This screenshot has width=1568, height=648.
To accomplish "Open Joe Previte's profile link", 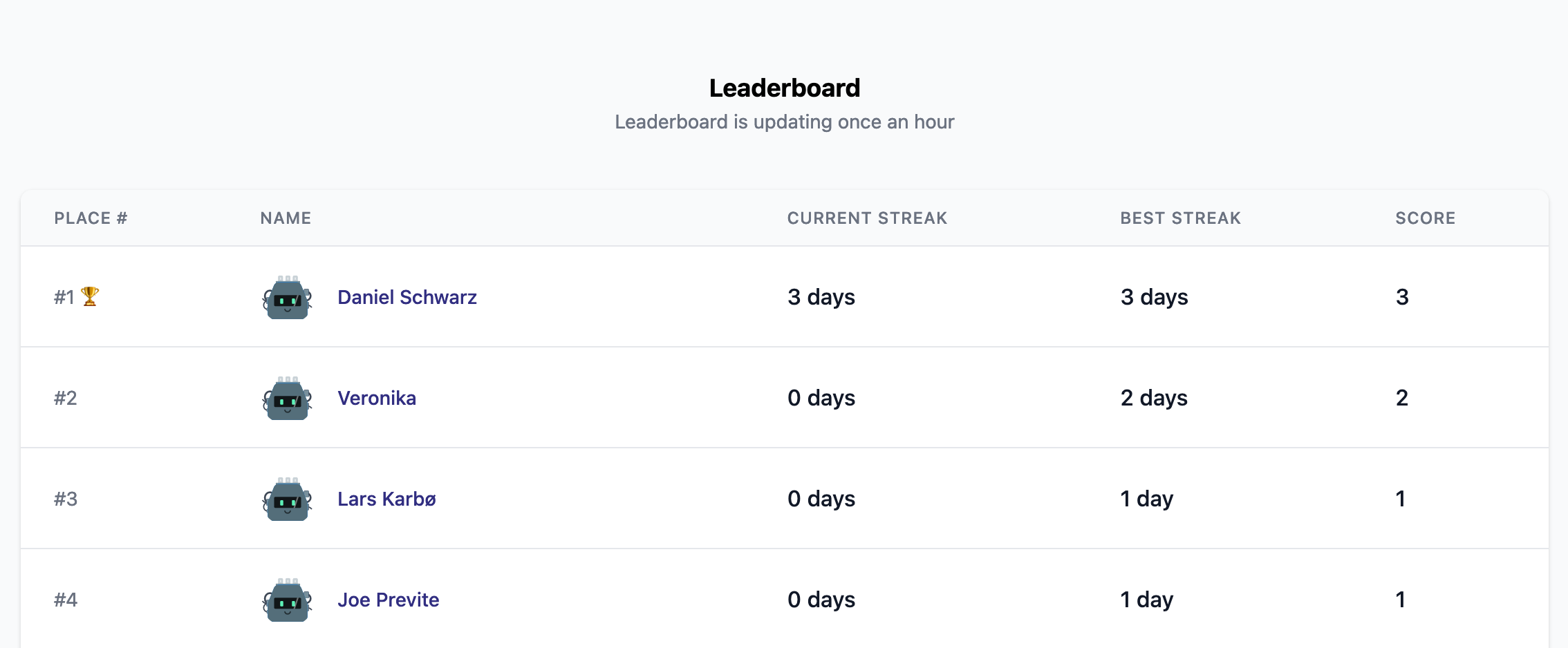I will (388, 600).
